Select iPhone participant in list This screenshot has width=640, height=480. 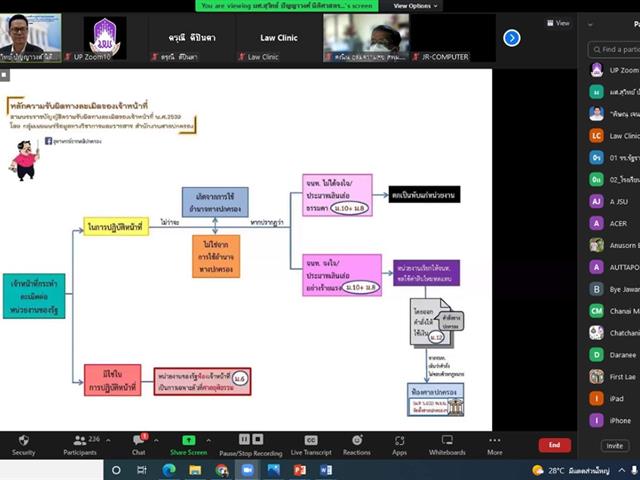point(614,420)
